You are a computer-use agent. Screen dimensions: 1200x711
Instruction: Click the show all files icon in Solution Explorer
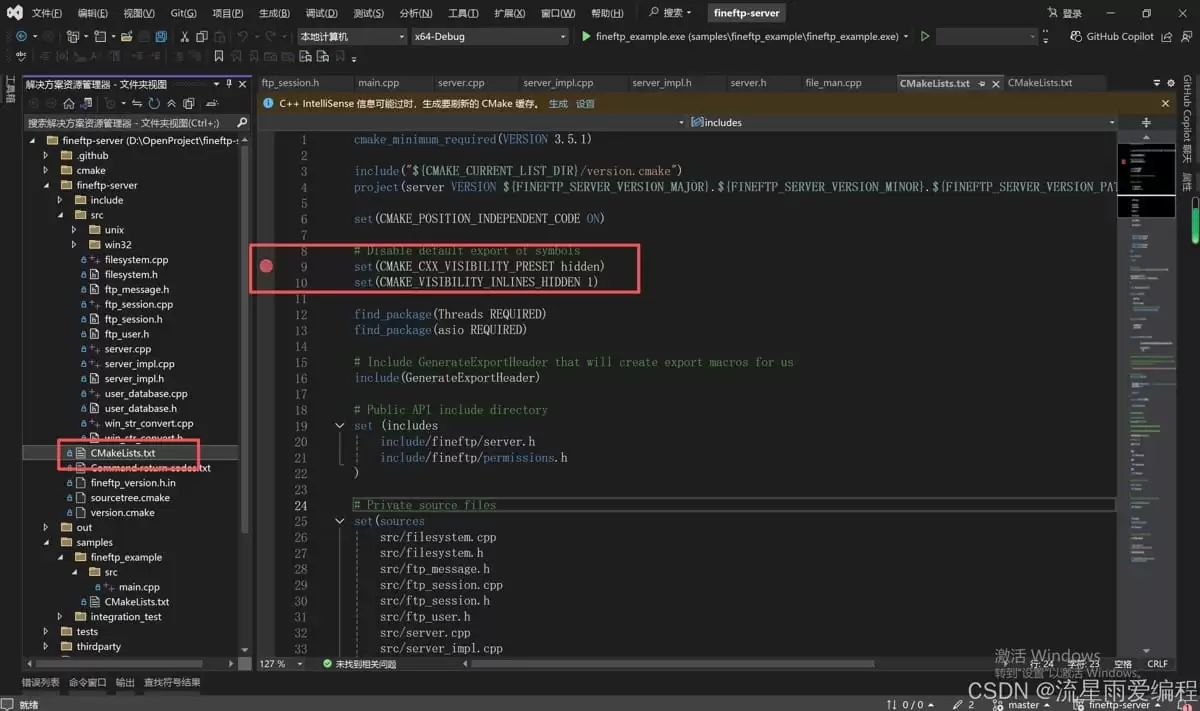tap(188, 103)
